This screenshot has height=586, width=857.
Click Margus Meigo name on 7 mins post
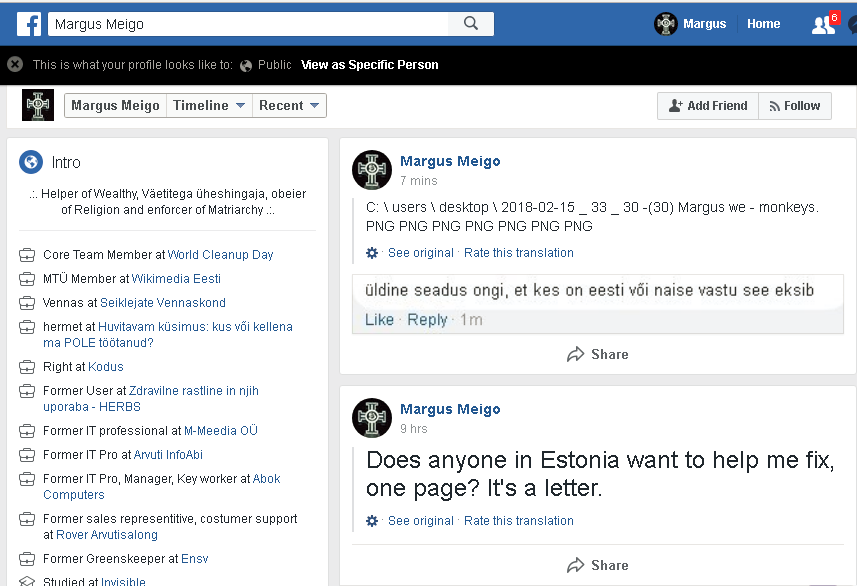(450, 161)
